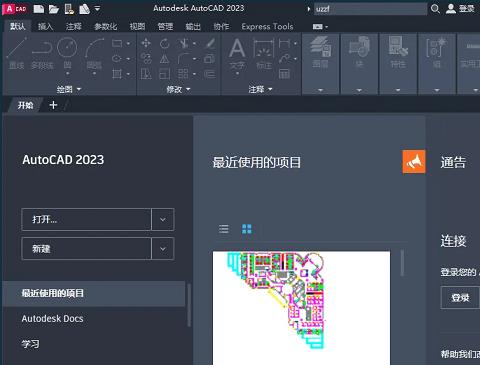
Task: Select the Rotate modify tool
Action: coord(164,43)
